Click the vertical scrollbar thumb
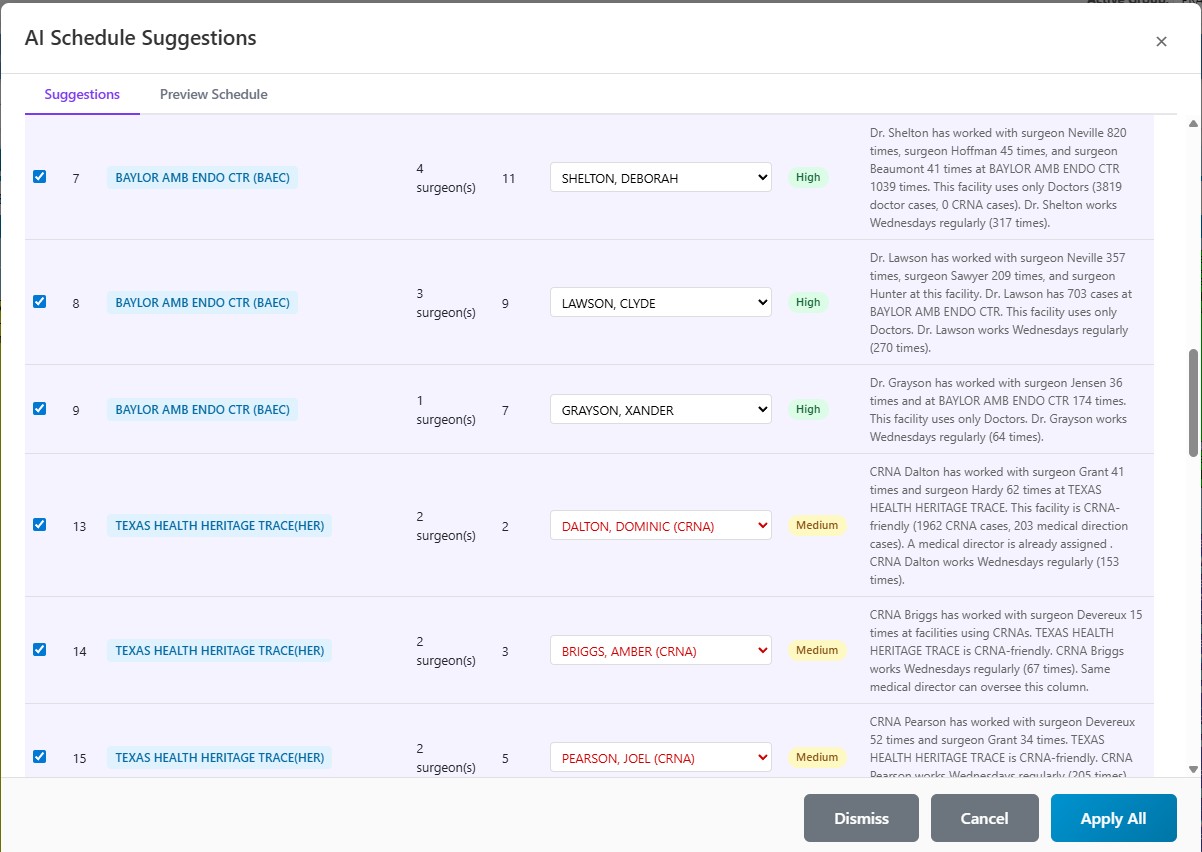Screen dimensions: 1202x852 click(1192, 402)
